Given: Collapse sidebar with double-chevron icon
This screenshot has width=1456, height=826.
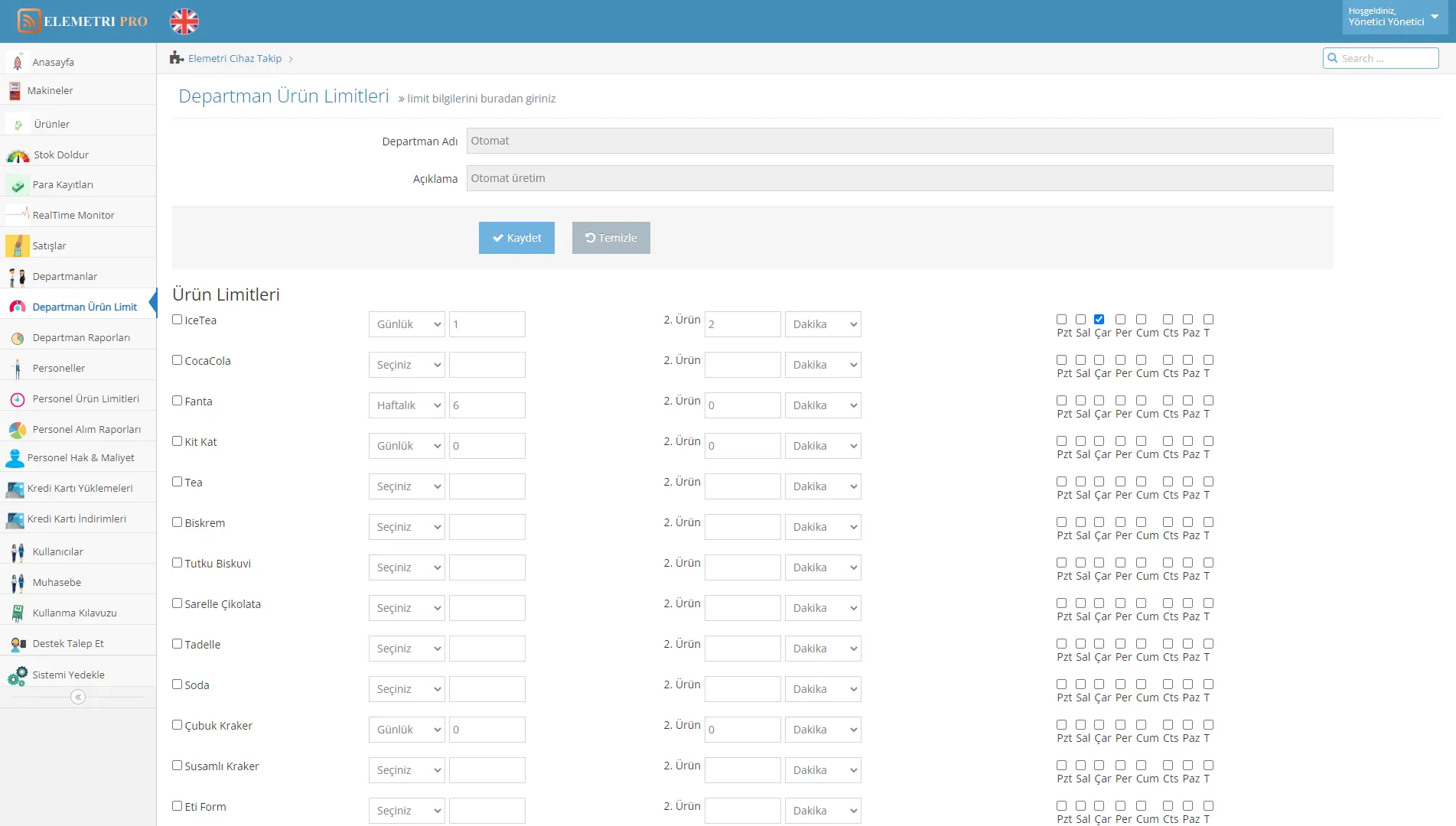Looking at the screenshot, I should point(78,697).
